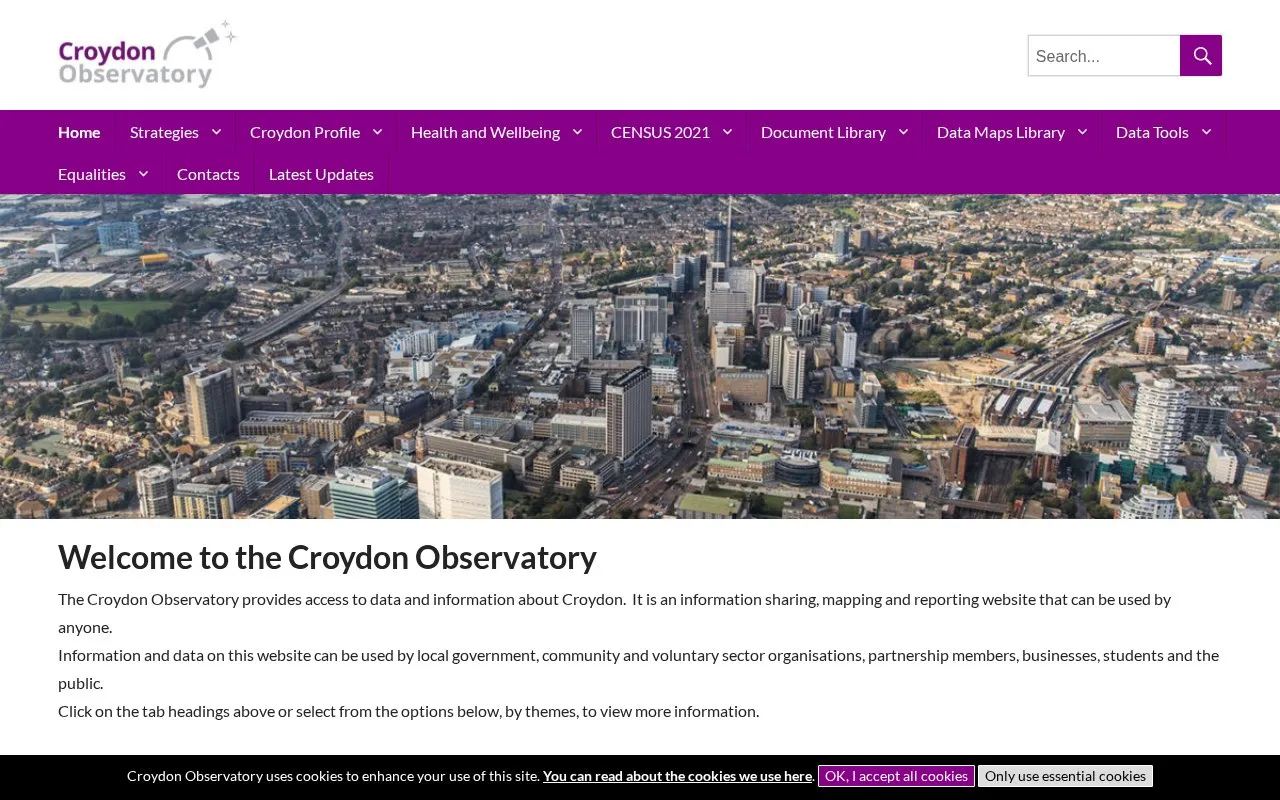Image resolution: width=1280 pixels, height=800 pixels.
Task: Read about the cookies we use link
Action: 678,776
